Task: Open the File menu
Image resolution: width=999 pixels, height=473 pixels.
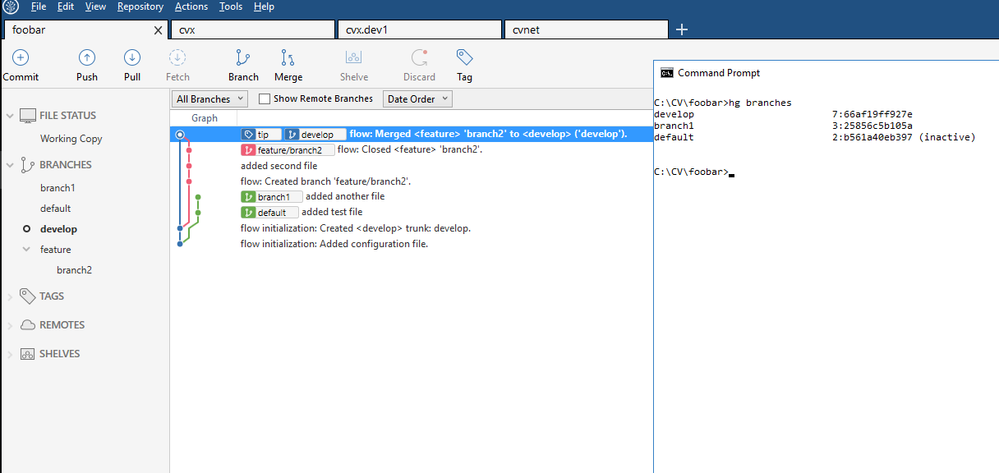Action: 38,7
